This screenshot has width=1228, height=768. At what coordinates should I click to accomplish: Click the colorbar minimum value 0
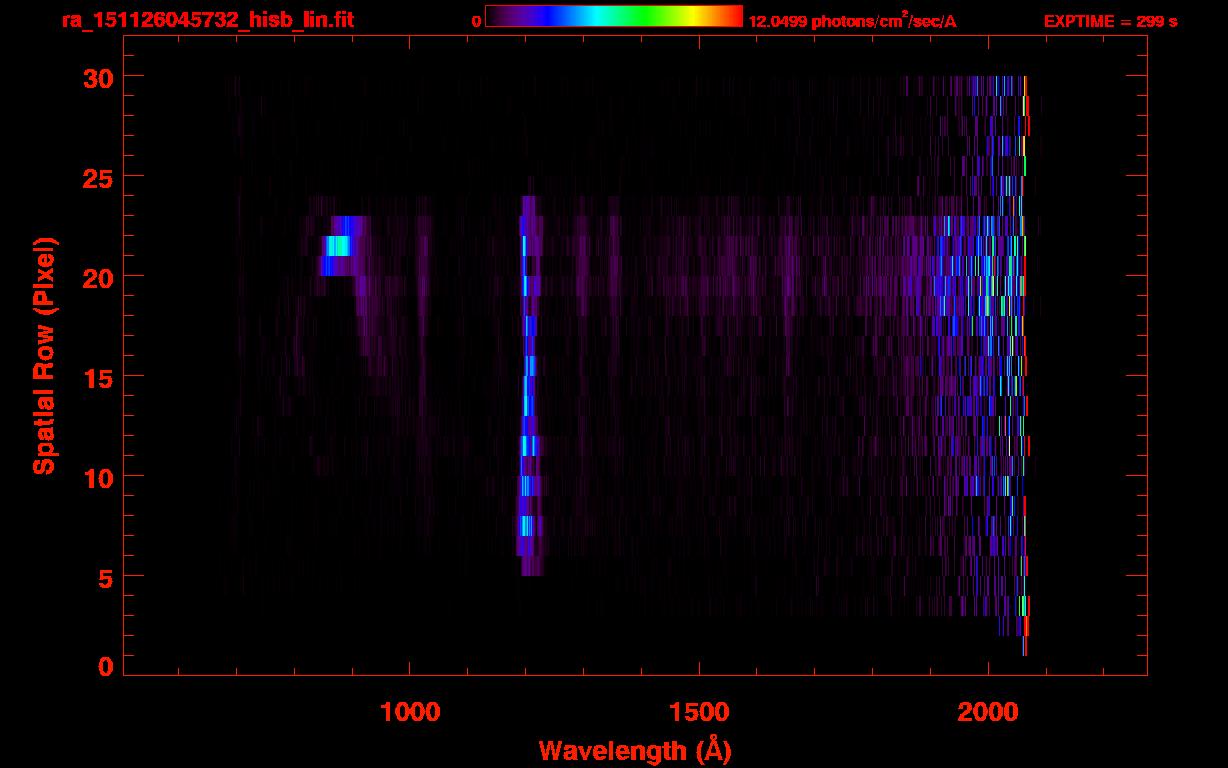476,21
